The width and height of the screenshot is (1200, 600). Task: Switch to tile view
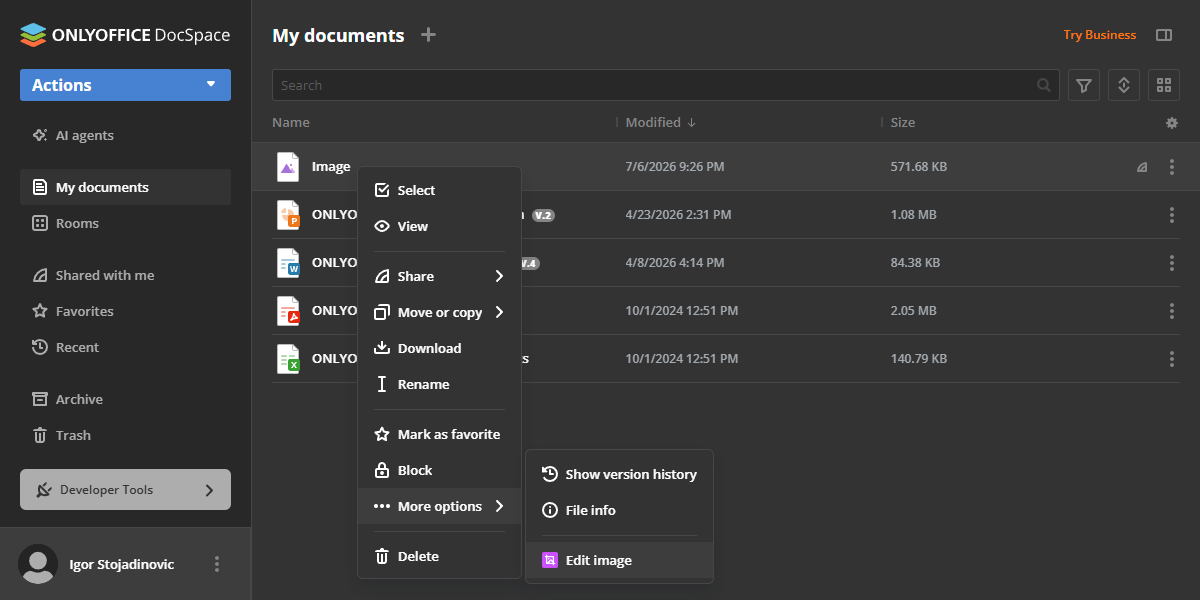(1164, 85)
